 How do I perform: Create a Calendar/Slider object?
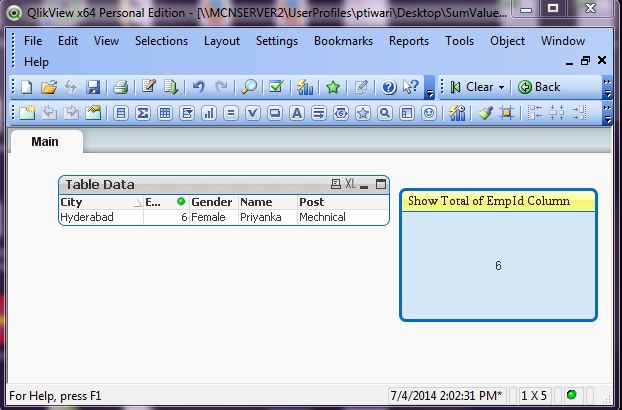341,113
